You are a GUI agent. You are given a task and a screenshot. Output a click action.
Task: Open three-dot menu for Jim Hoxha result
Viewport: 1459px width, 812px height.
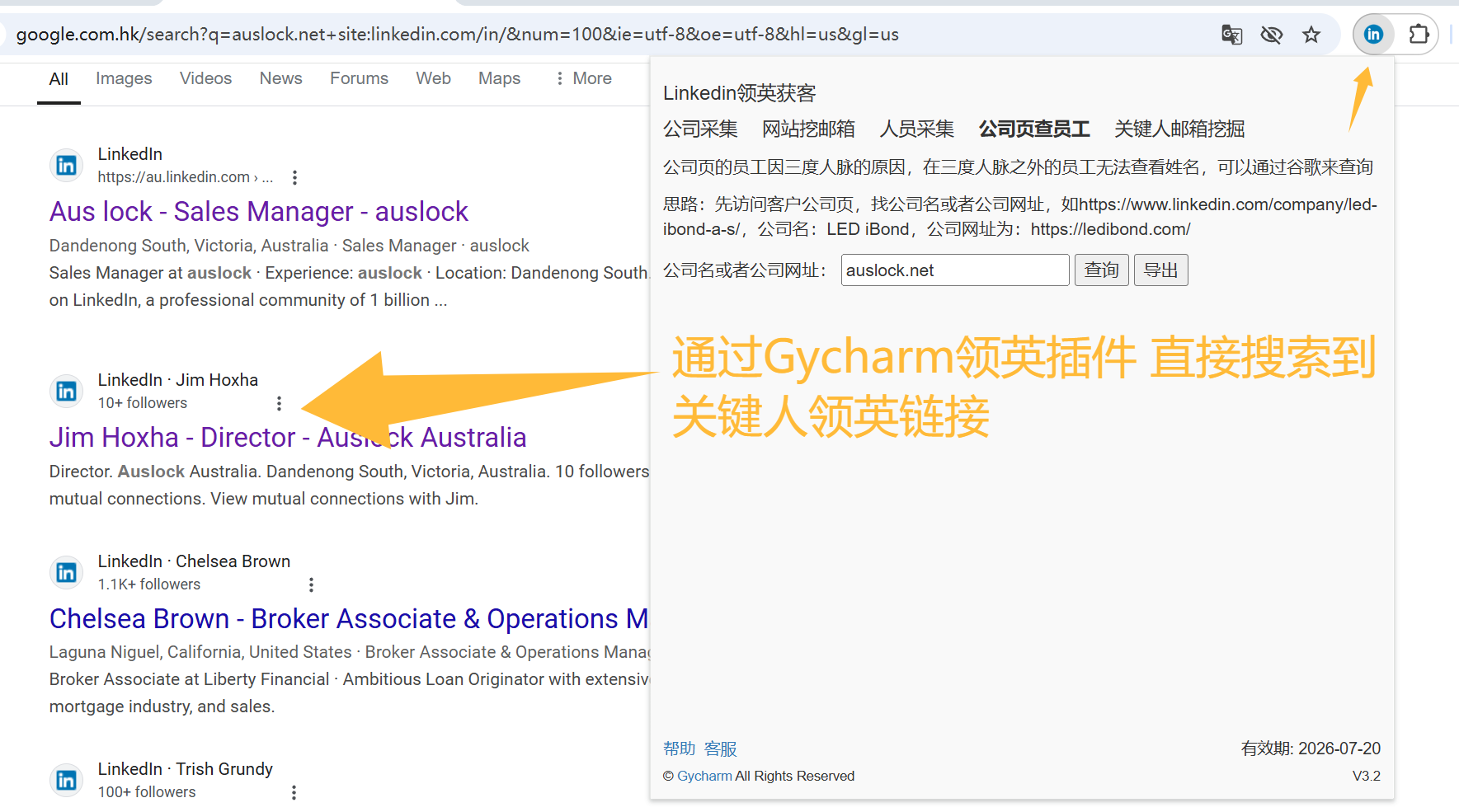coord(279,403)
